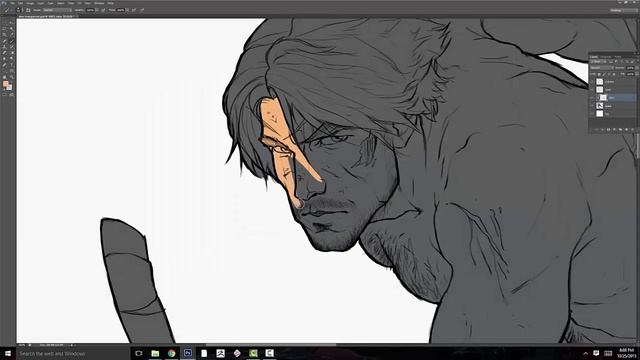The height and width of the screenshot is (360, 640).
Task: Click the brush Flow value field
Action: 121,10
